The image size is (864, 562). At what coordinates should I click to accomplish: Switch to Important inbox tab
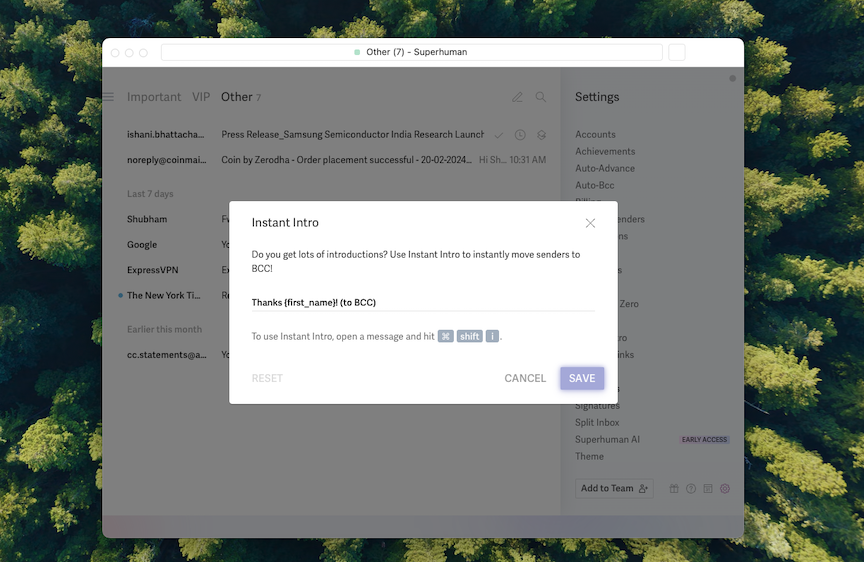154,97
